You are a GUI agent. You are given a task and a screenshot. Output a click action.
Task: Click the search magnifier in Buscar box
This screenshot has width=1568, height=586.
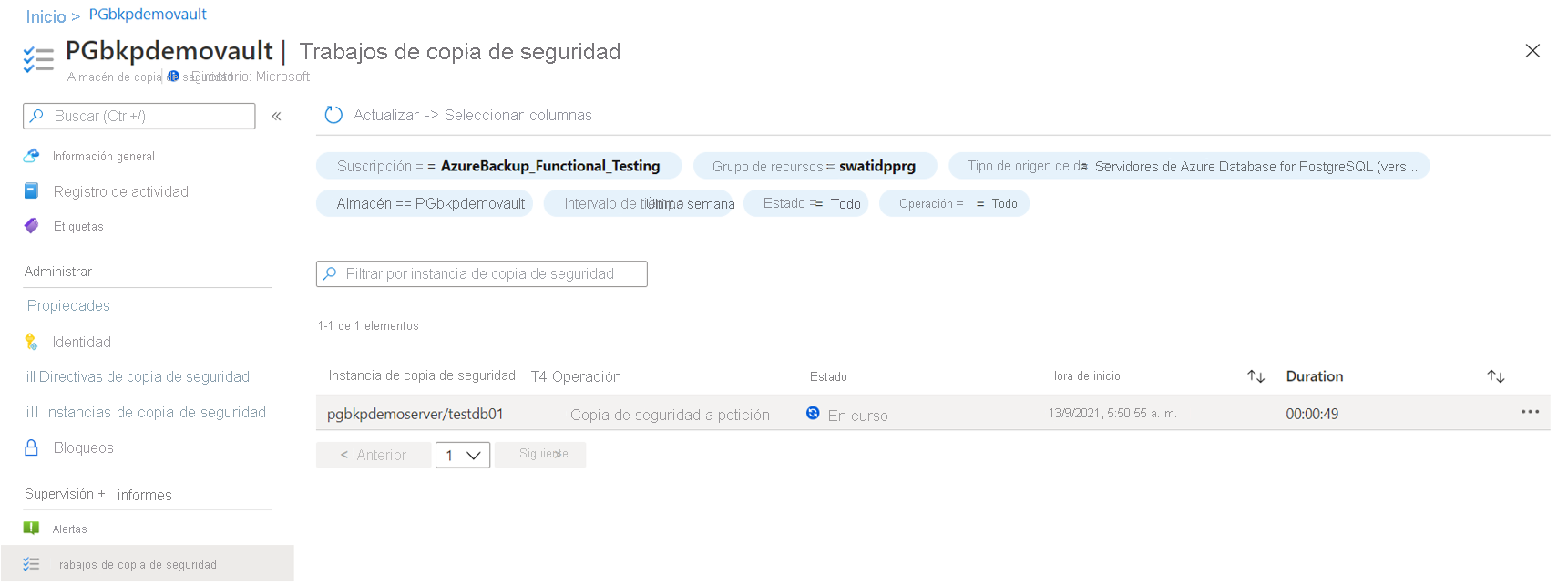click(36, 116)
